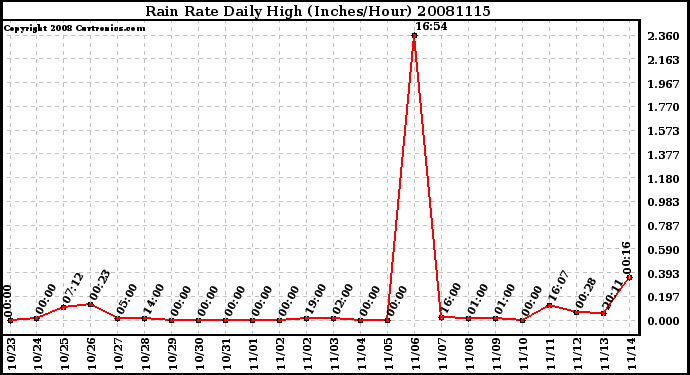This screenshot has width=690, height=375.
Task: Select the 10/26 x-axis date
Action: coord(92,353)
